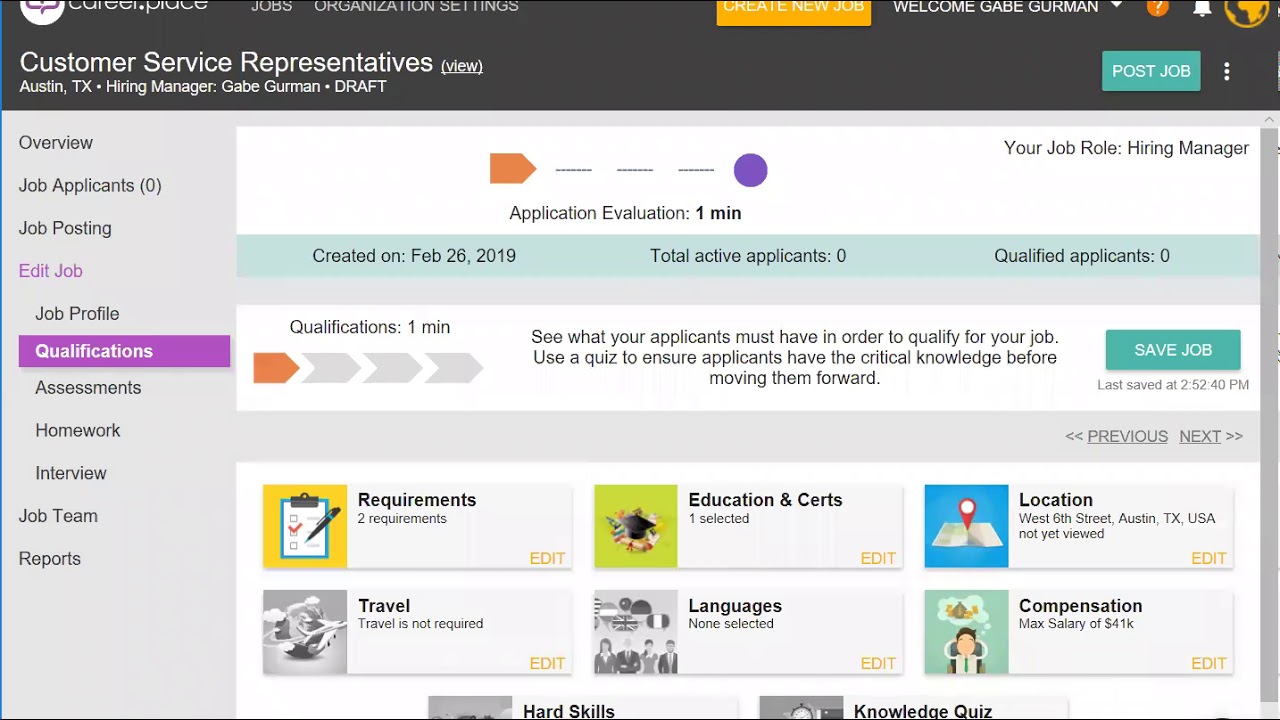Image resolution: width=1280 pixels, height=720 pixels.
Task: Click the SAVE JOB button
Action: pyautogui.click(x=1173, y=350)
